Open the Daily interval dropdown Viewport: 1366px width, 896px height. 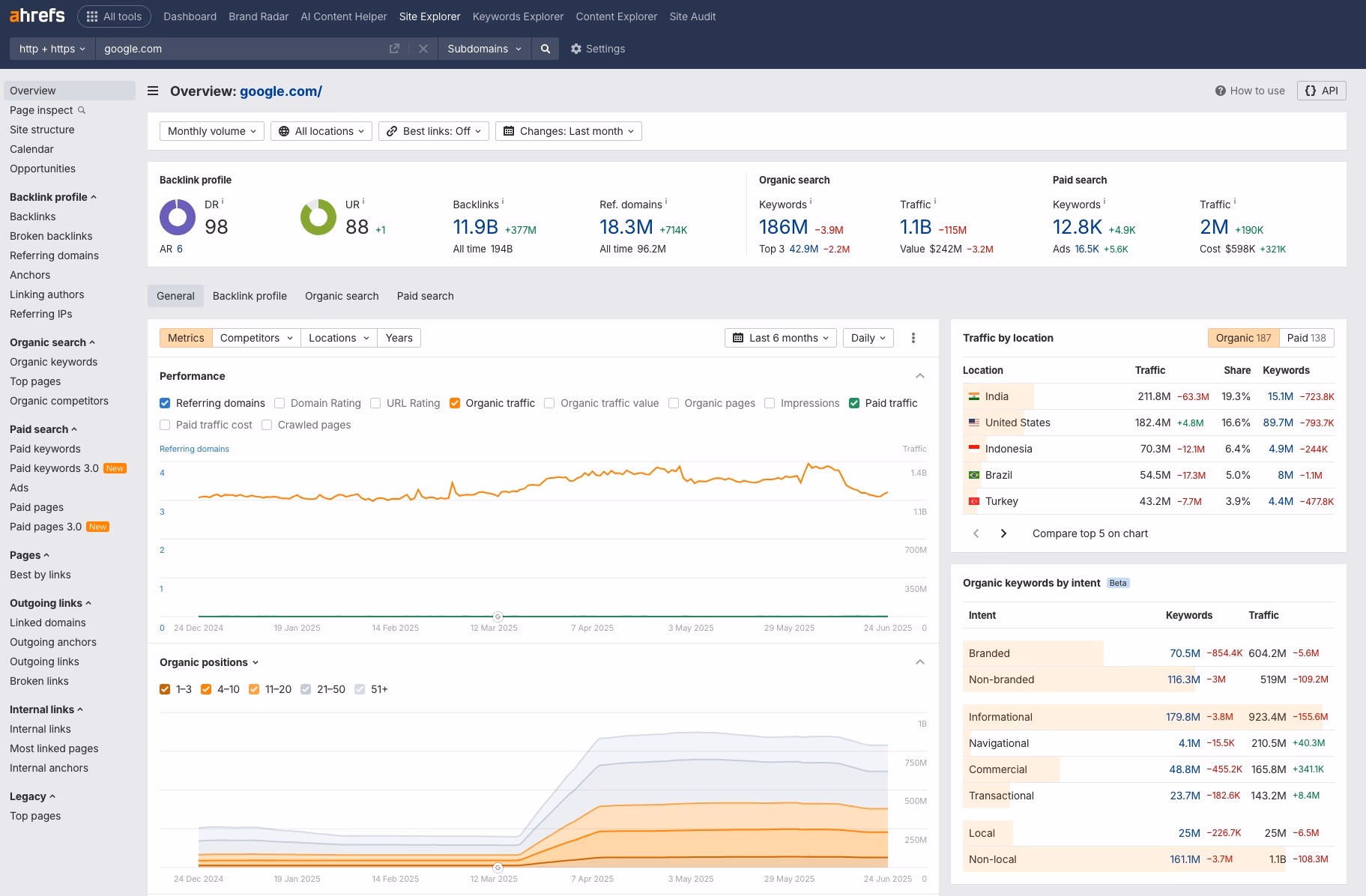click(x=868, y=338)
